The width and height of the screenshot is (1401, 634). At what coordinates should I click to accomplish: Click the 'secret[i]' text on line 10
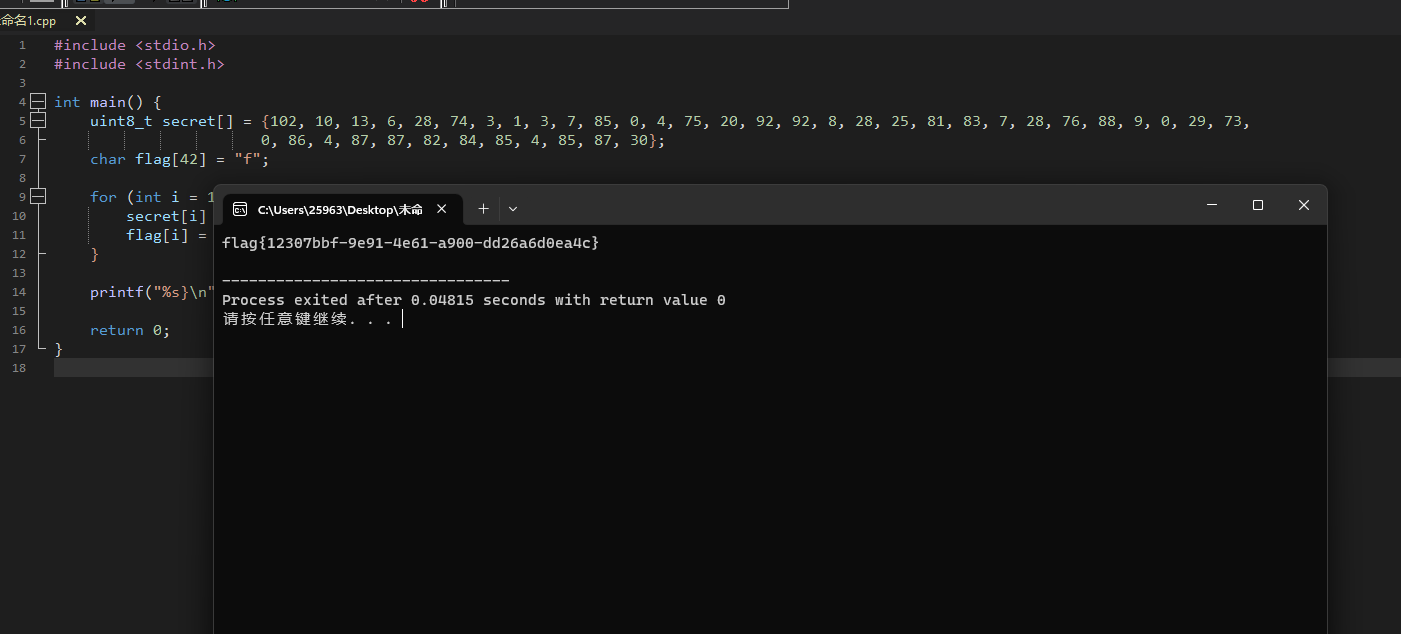coord(166,216)
